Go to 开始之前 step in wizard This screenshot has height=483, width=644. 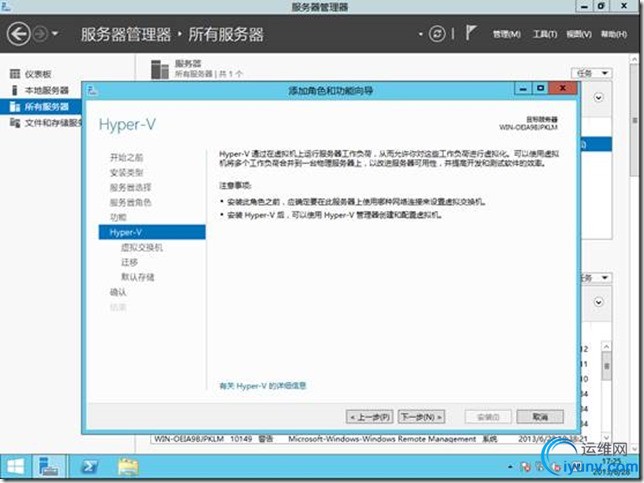pos(126,157)
